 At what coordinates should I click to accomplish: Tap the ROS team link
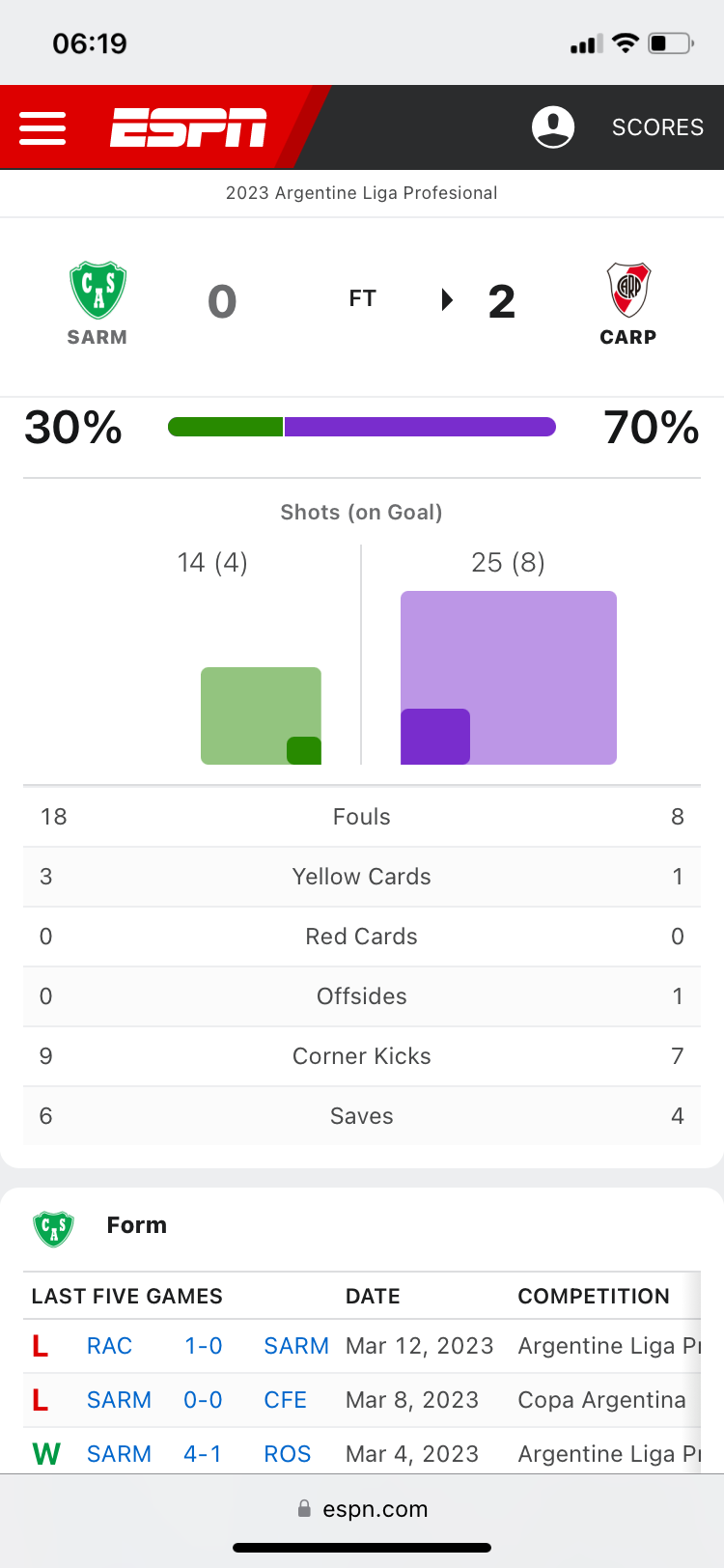(288, 1454)
